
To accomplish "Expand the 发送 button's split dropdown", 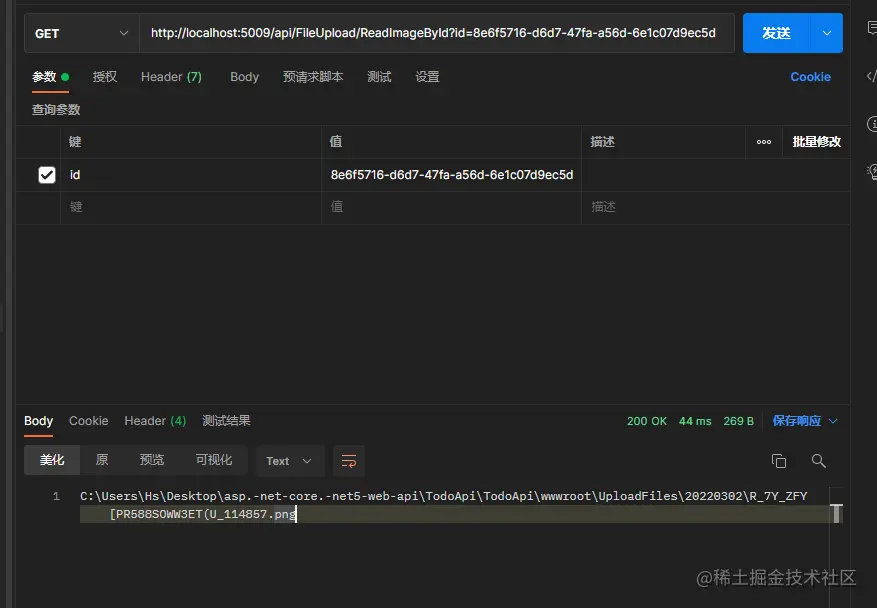I will coord(826,32).
